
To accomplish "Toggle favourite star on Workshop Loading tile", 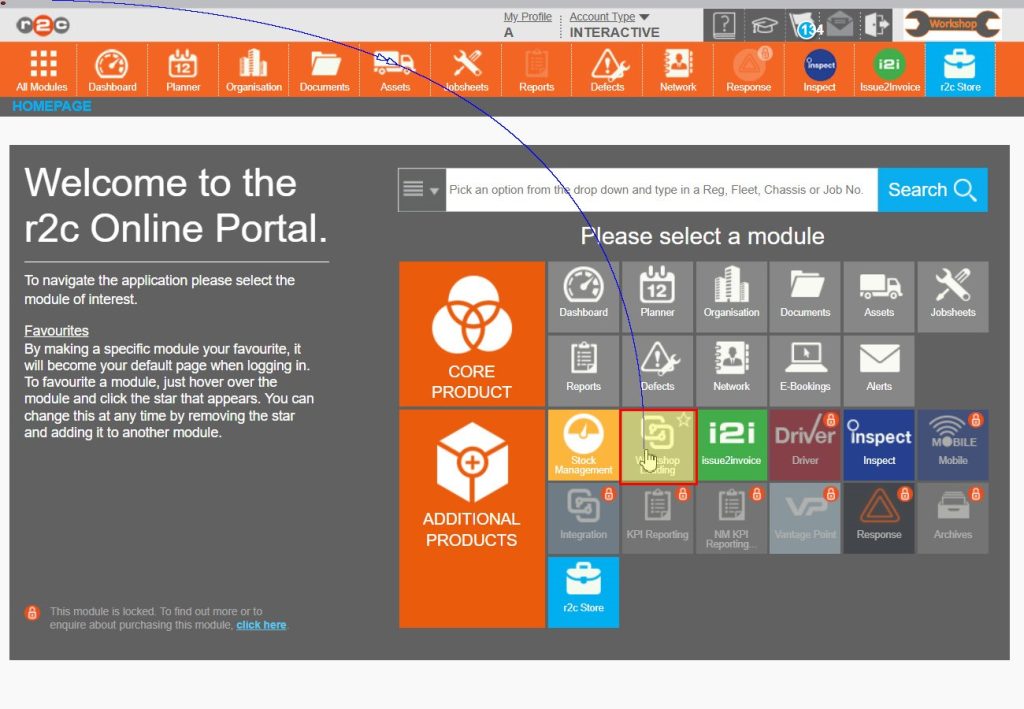I will click(x=683, y=421).
